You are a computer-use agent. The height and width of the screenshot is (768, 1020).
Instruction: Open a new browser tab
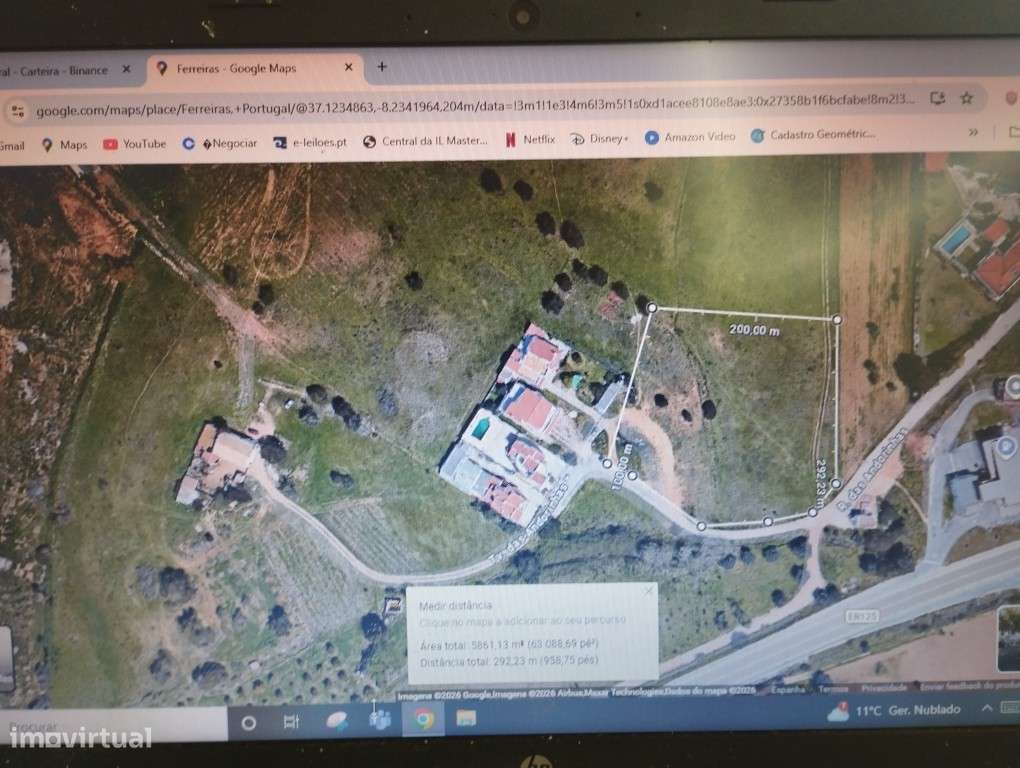[382, 66]
